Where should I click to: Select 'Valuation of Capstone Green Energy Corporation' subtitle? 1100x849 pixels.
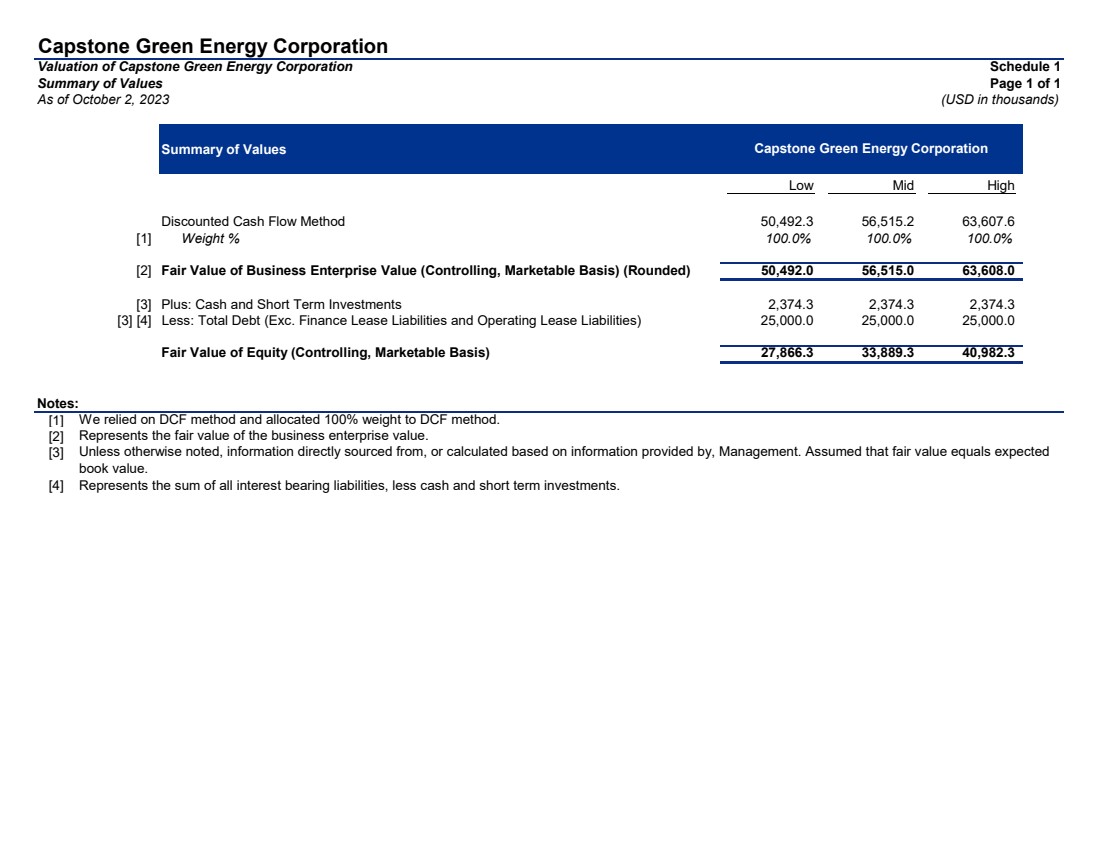pyautogui.click(x=195, y=67)
